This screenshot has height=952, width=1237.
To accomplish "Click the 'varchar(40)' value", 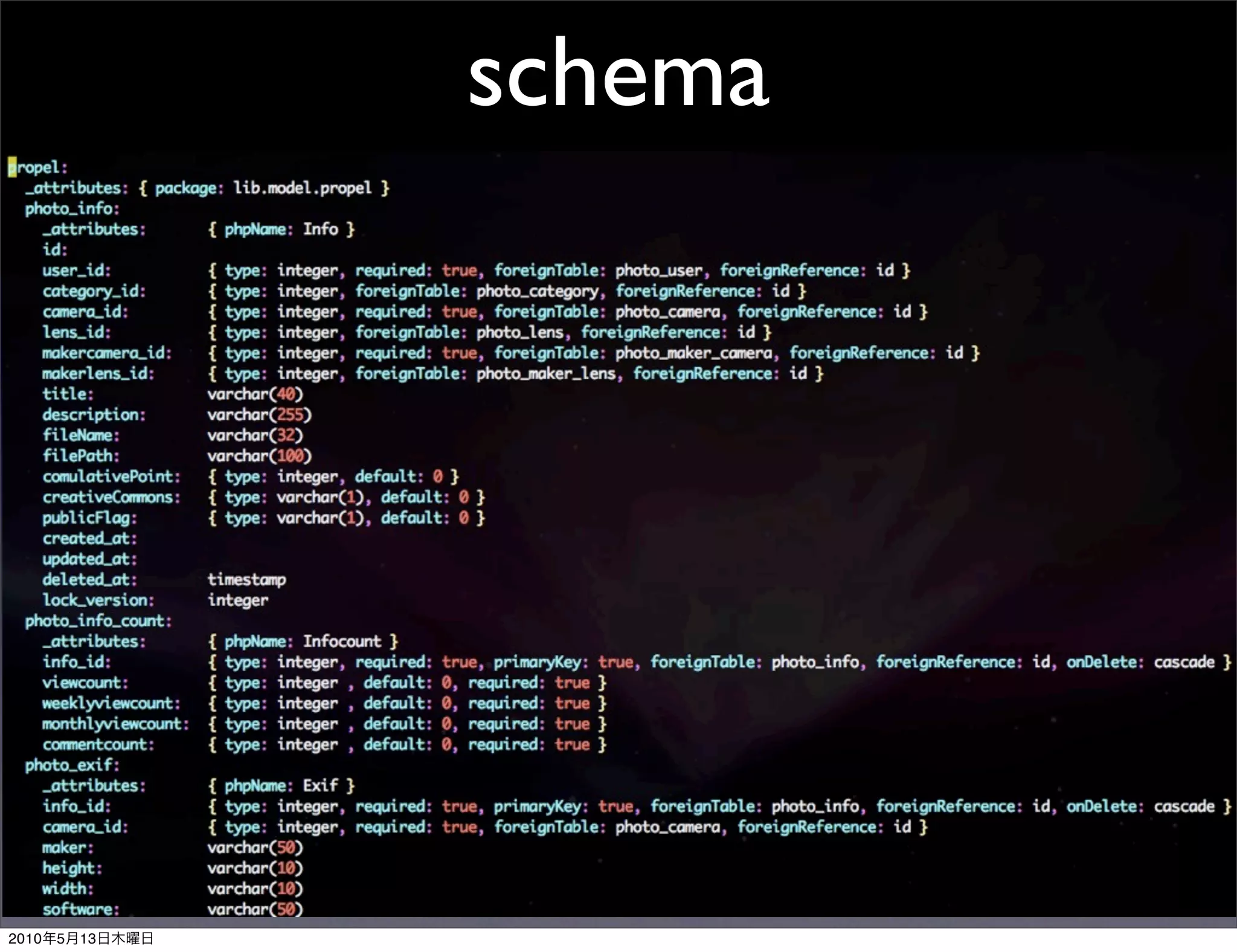I will [x=255, y=394].
